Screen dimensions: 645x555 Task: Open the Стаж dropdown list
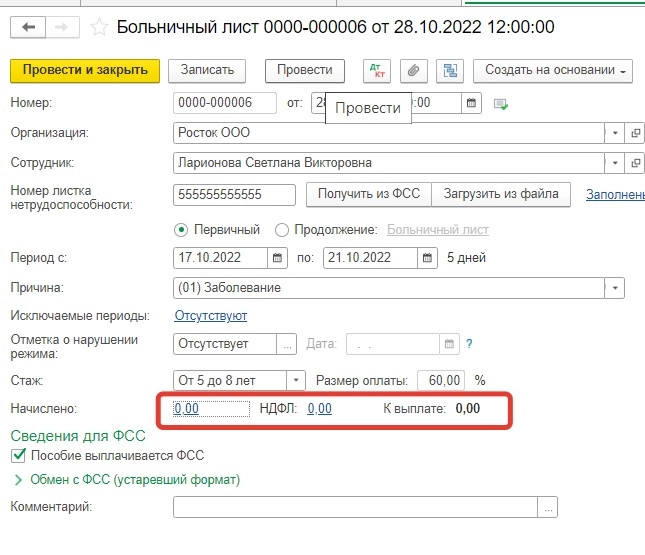click(295, 380)
